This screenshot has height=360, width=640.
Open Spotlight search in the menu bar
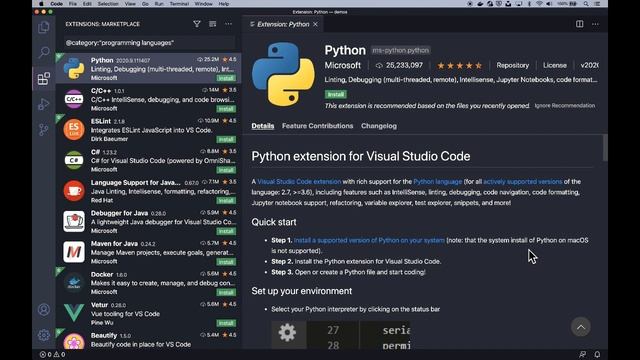pyautogui.click(x=586, y=4)
